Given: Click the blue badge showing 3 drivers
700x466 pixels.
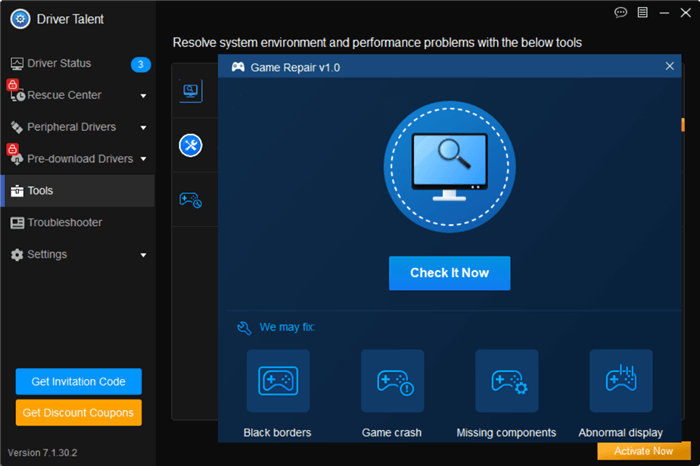Looking at the screenshot, I should point(141,64).
